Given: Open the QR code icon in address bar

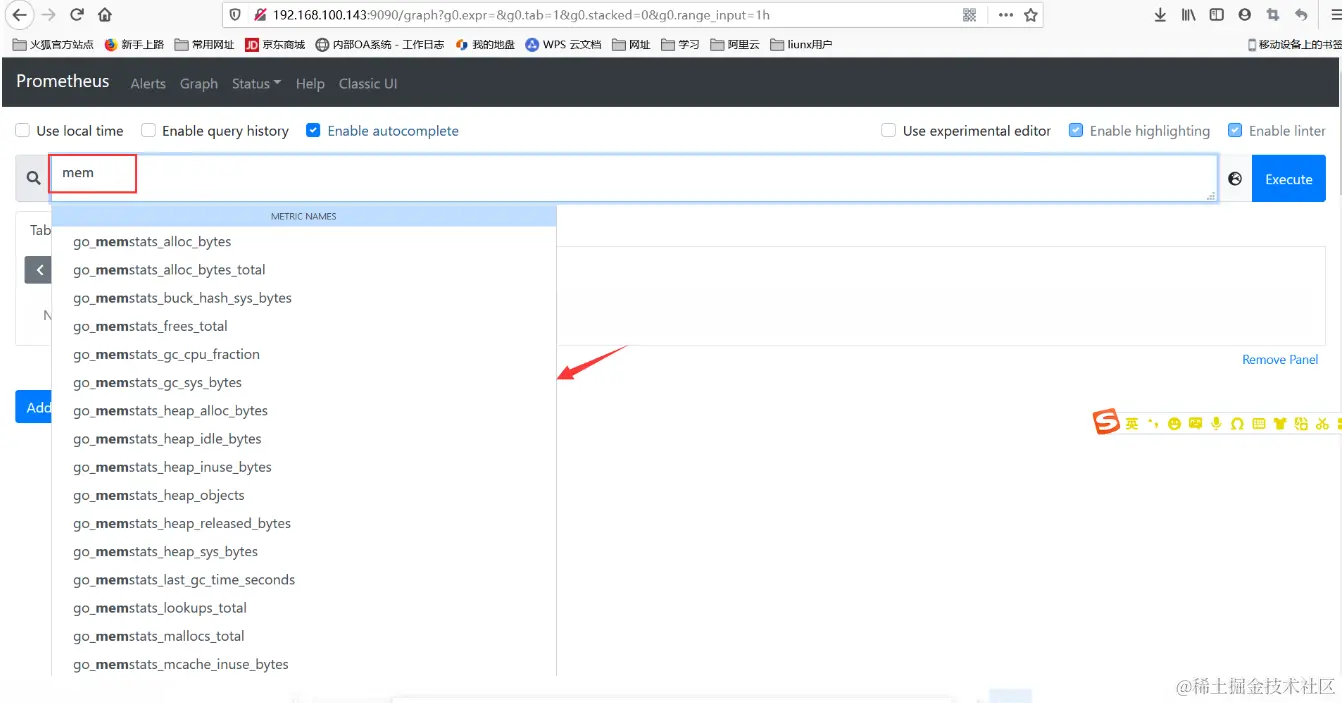Looking at the screenshot, I should point(969,15).
